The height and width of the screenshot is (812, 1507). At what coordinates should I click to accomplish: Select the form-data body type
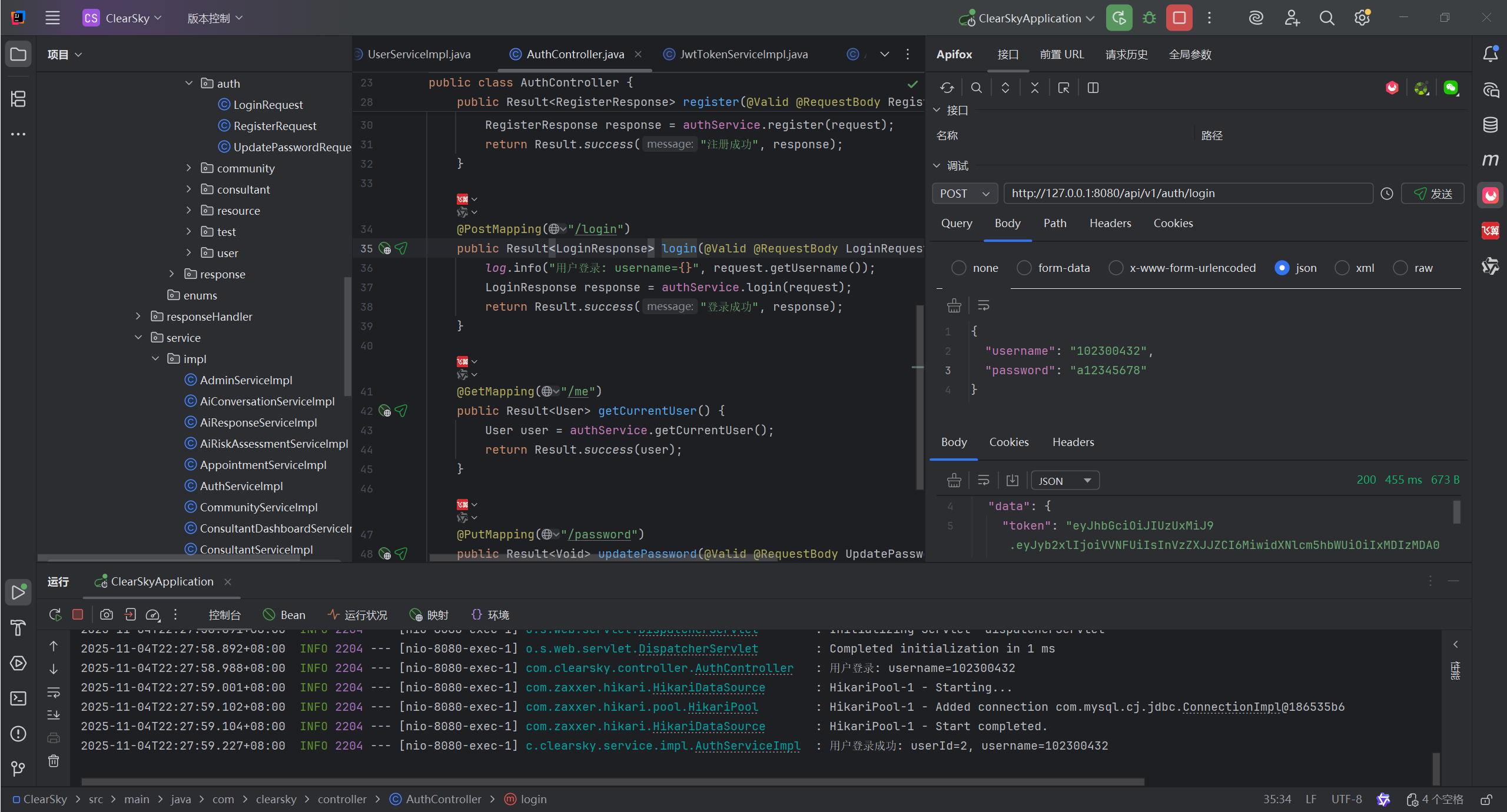pyautogui.click(x=1025, y=268)
